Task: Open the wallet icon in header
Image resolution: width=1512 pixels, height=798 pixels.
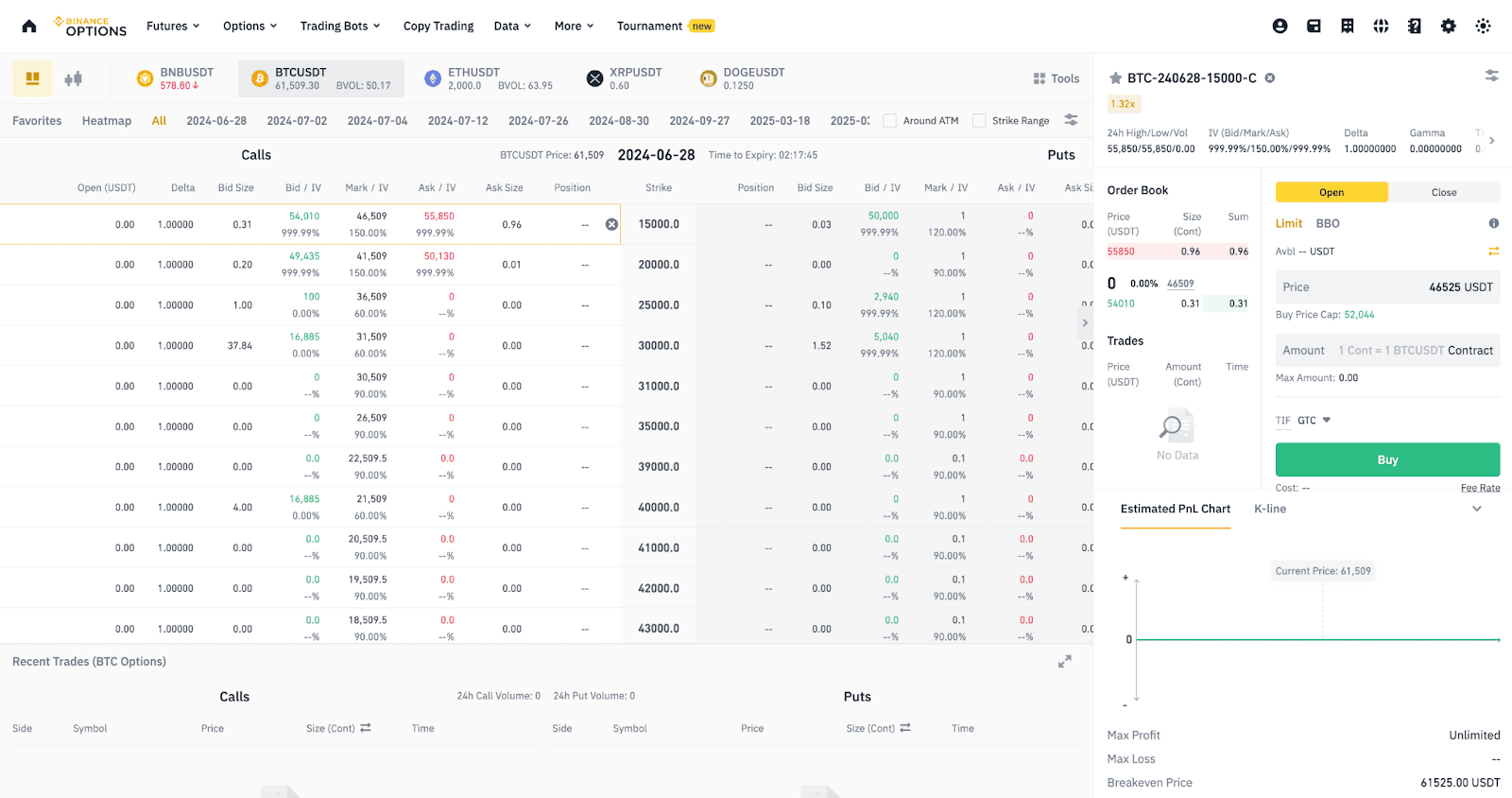Action: (x=1314, y=26)
